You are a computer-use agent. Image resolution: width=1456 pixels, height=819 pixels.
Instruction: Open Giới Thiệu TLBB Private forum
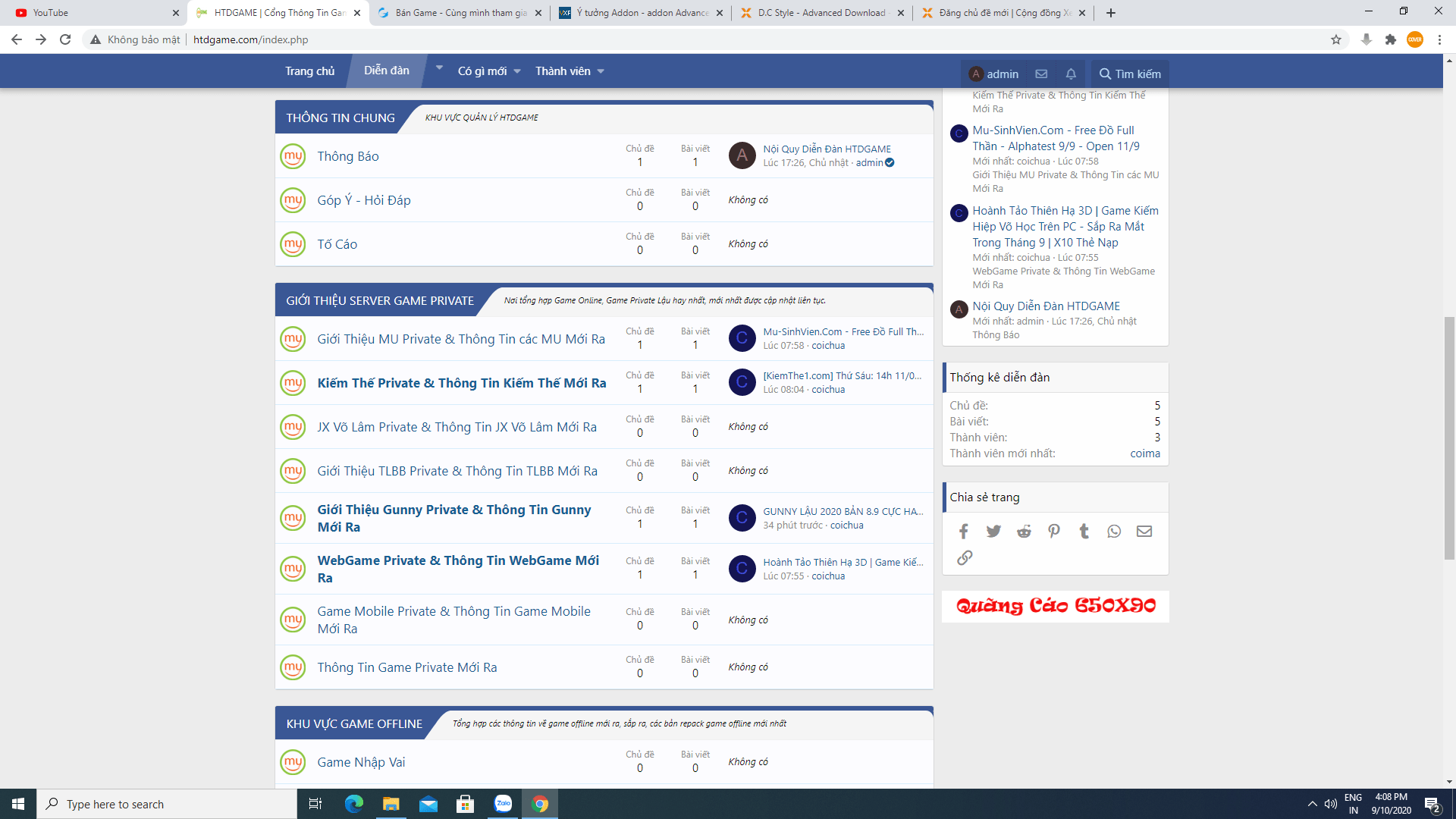[x=457, y=471]
